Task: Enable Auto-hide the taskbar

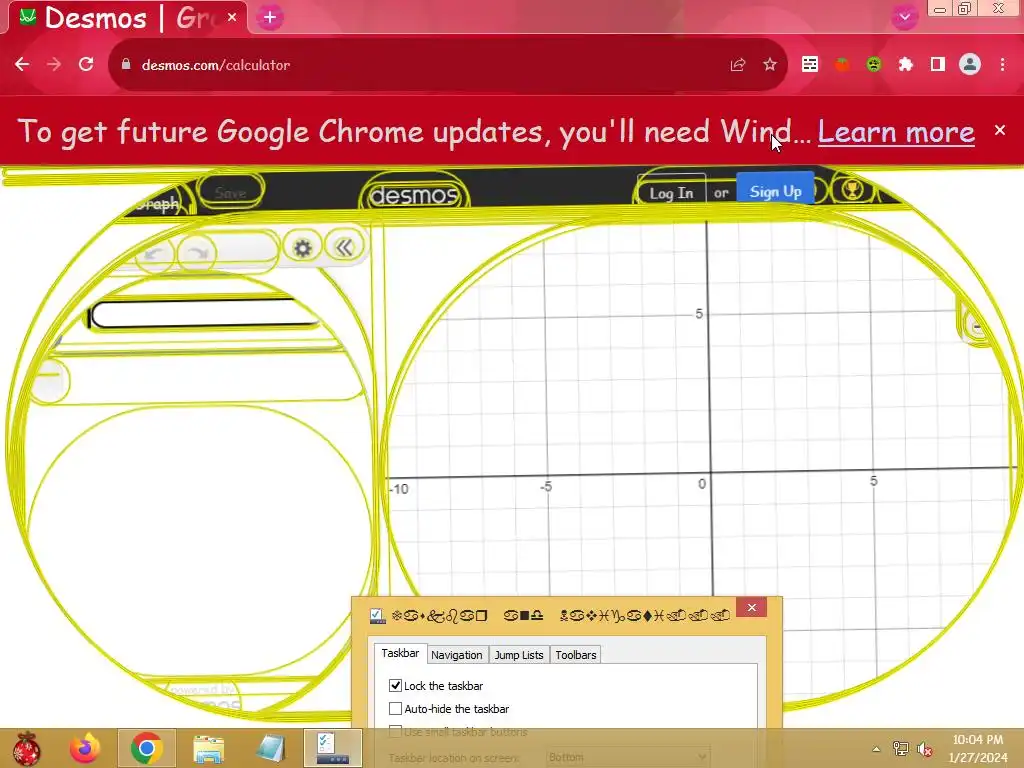Action: coord(395,709)
